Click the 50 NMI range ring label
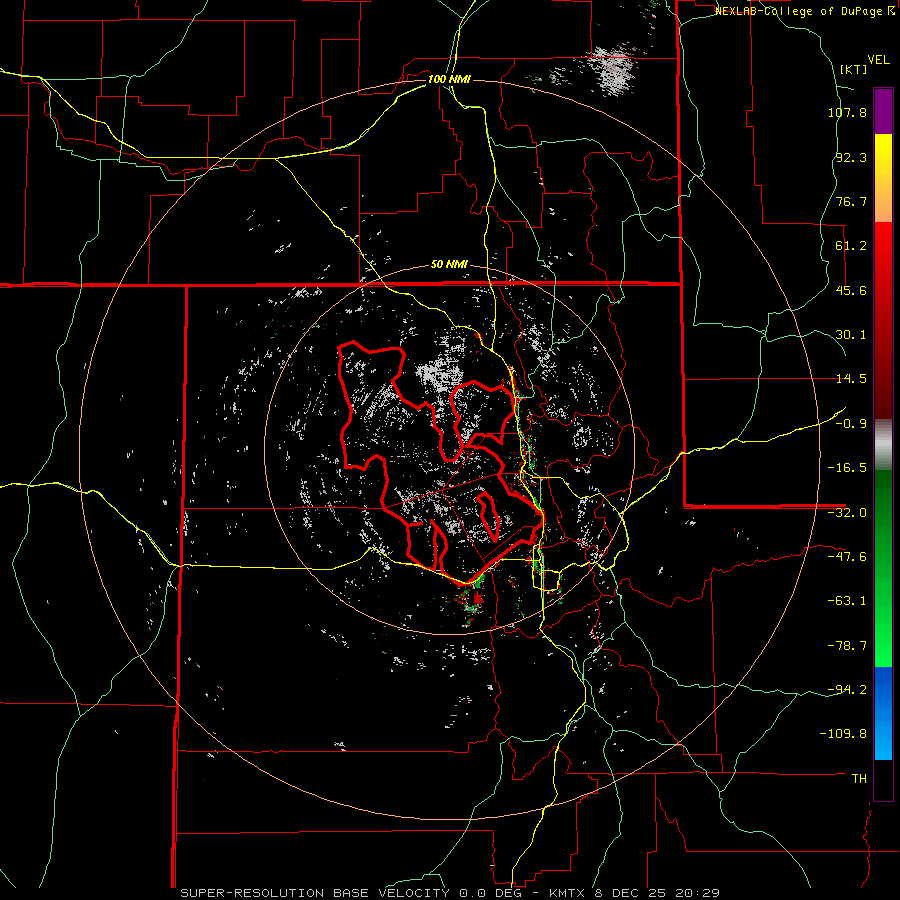Viewport: 900px width, 900px height. [449, 264]
